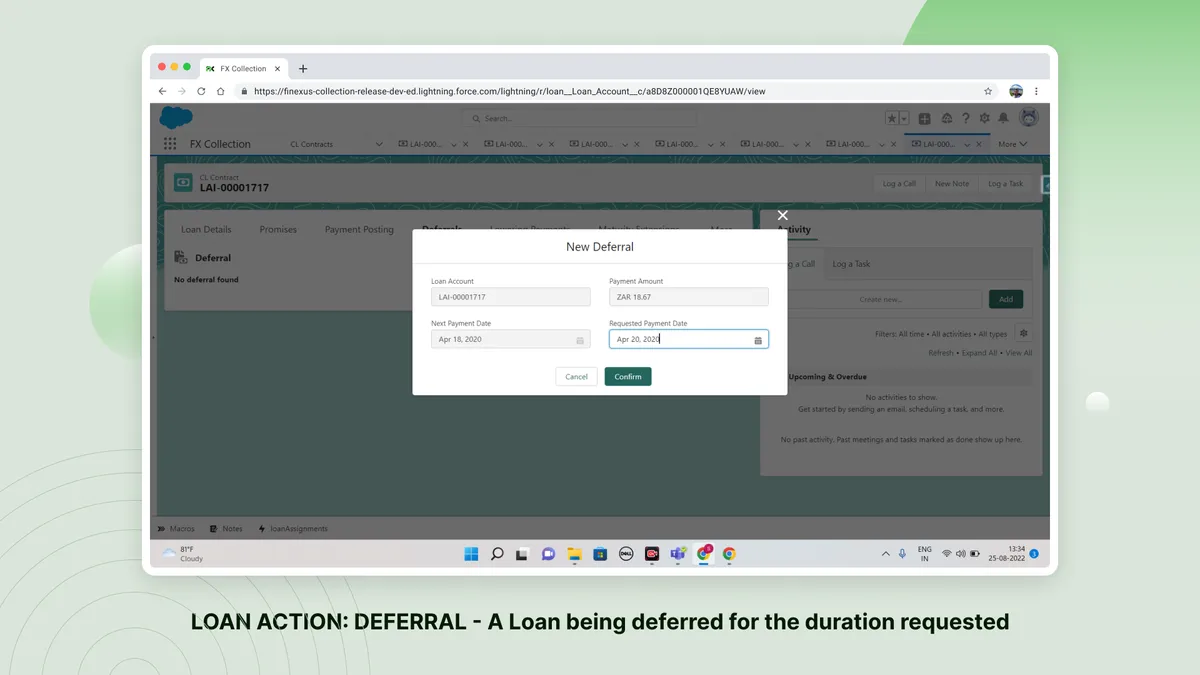Switch to the Promises tab

pyautogui.click(x=278, y=229)
